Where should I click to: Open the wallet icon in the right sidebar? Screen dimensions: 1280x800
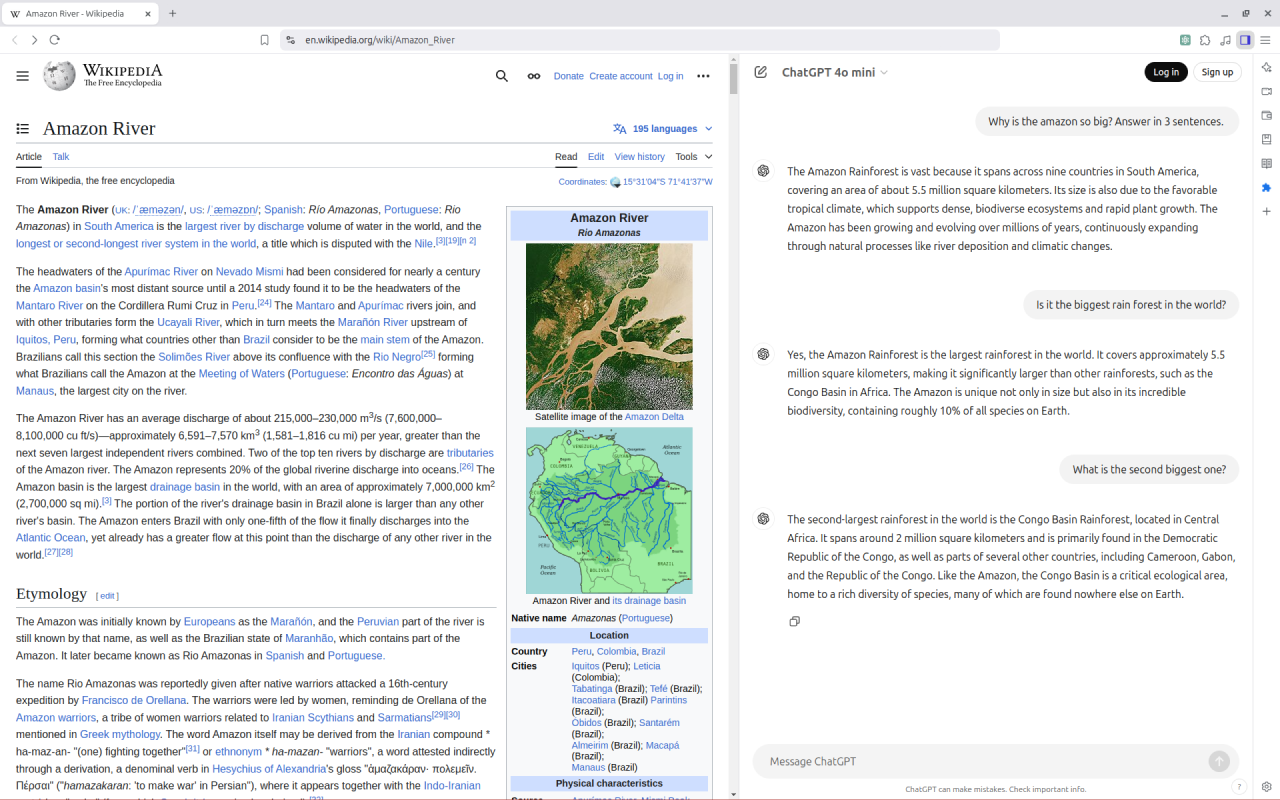click(1266, 115)
